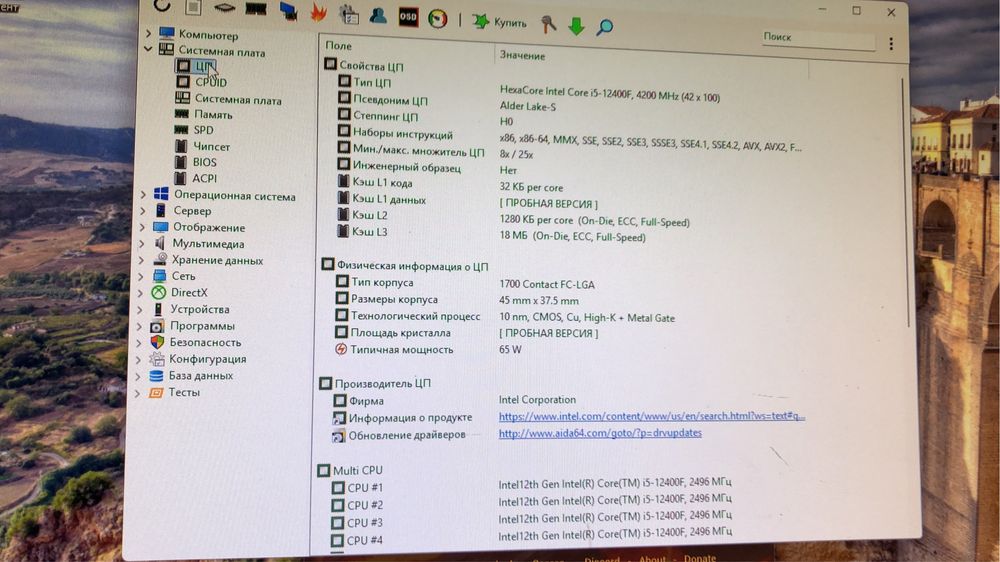Click the magnifier search toolbar icon
Image resolution: width=1000 pixels, height=562 pixels.
coord(605,27)
